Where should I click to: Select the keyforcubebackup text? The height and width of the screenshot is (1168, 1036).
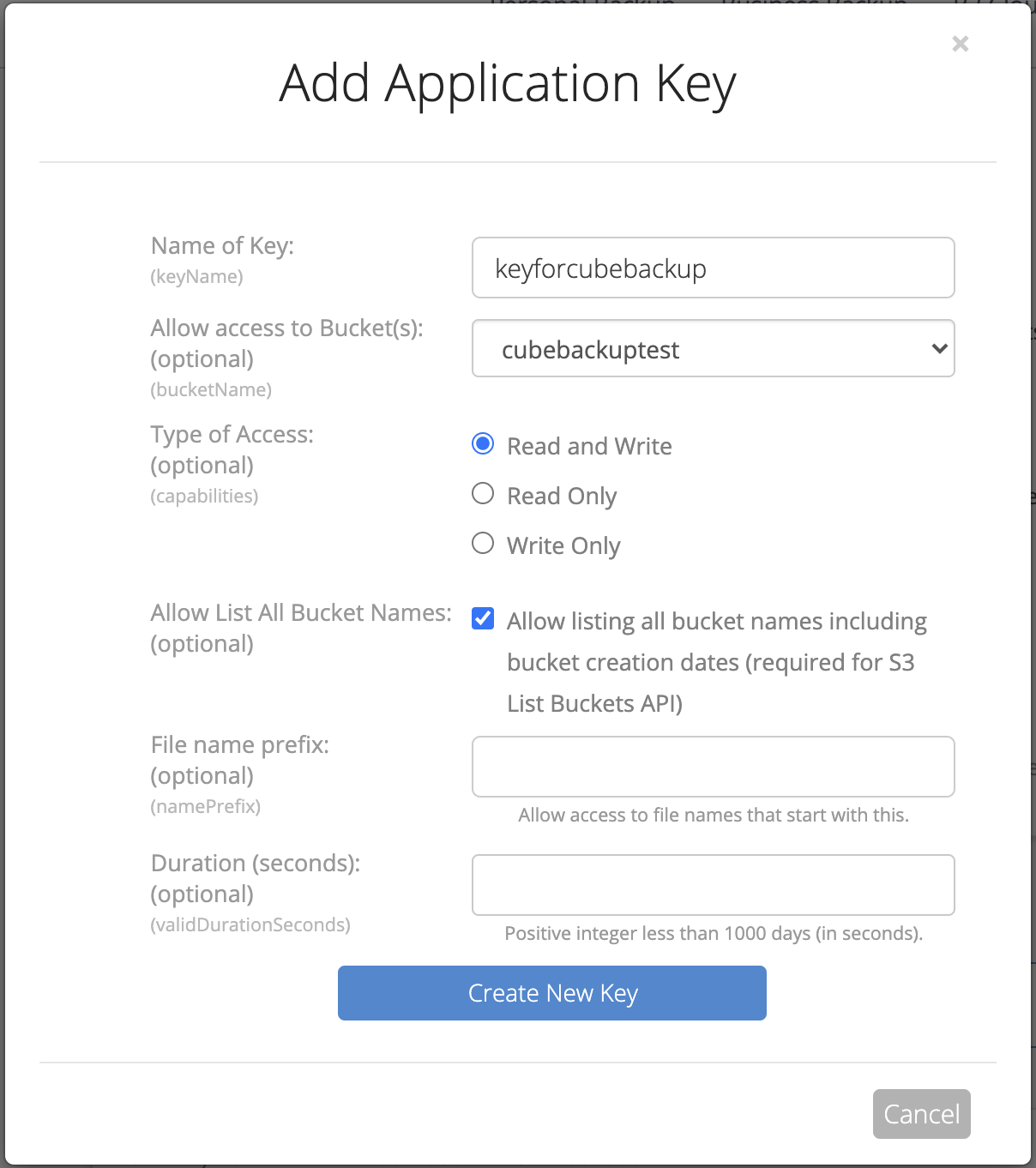(x=600, y=268)
